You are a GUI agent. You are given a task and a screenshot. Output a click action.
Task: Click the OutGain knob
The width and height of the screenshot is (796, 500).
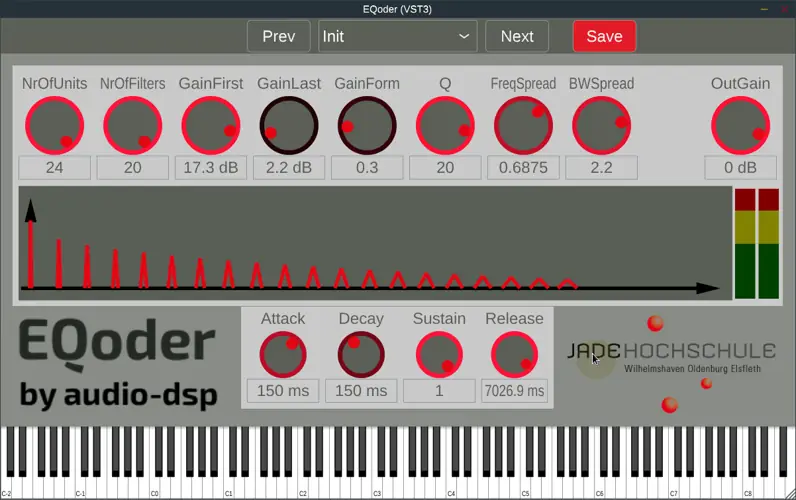pyautogui.click(x=740, y=126)
